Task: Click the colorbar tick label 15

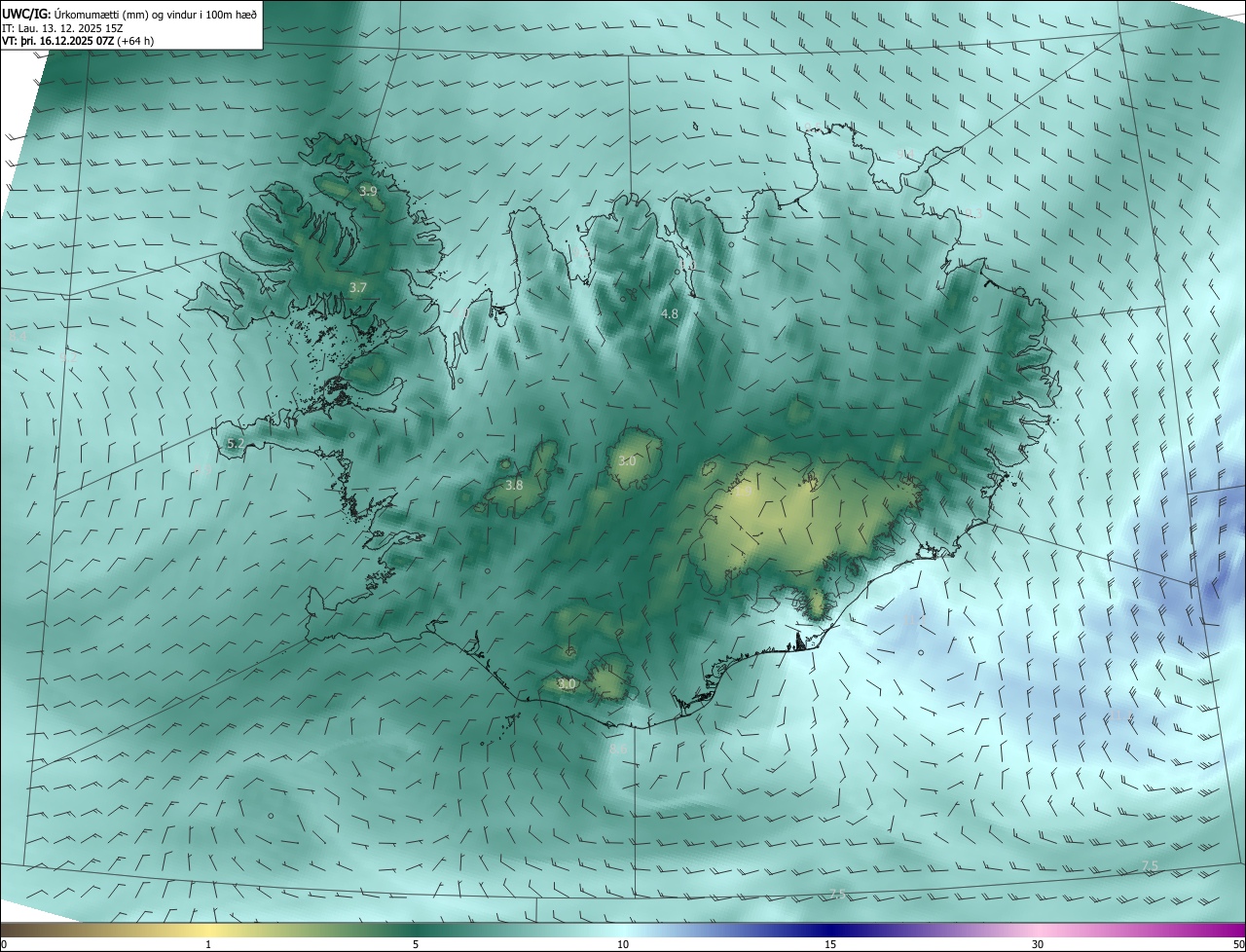Action: (830, 944)
